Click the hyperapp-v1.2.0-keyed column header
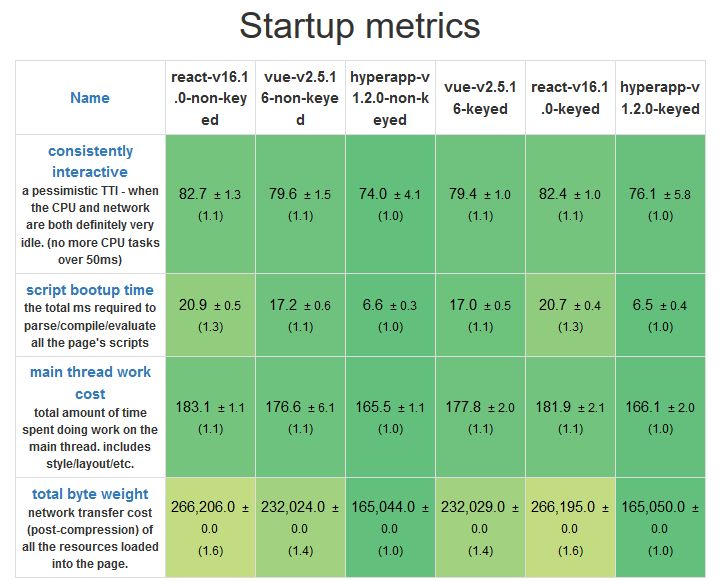The image size is (724, 581). coord(659,98)
